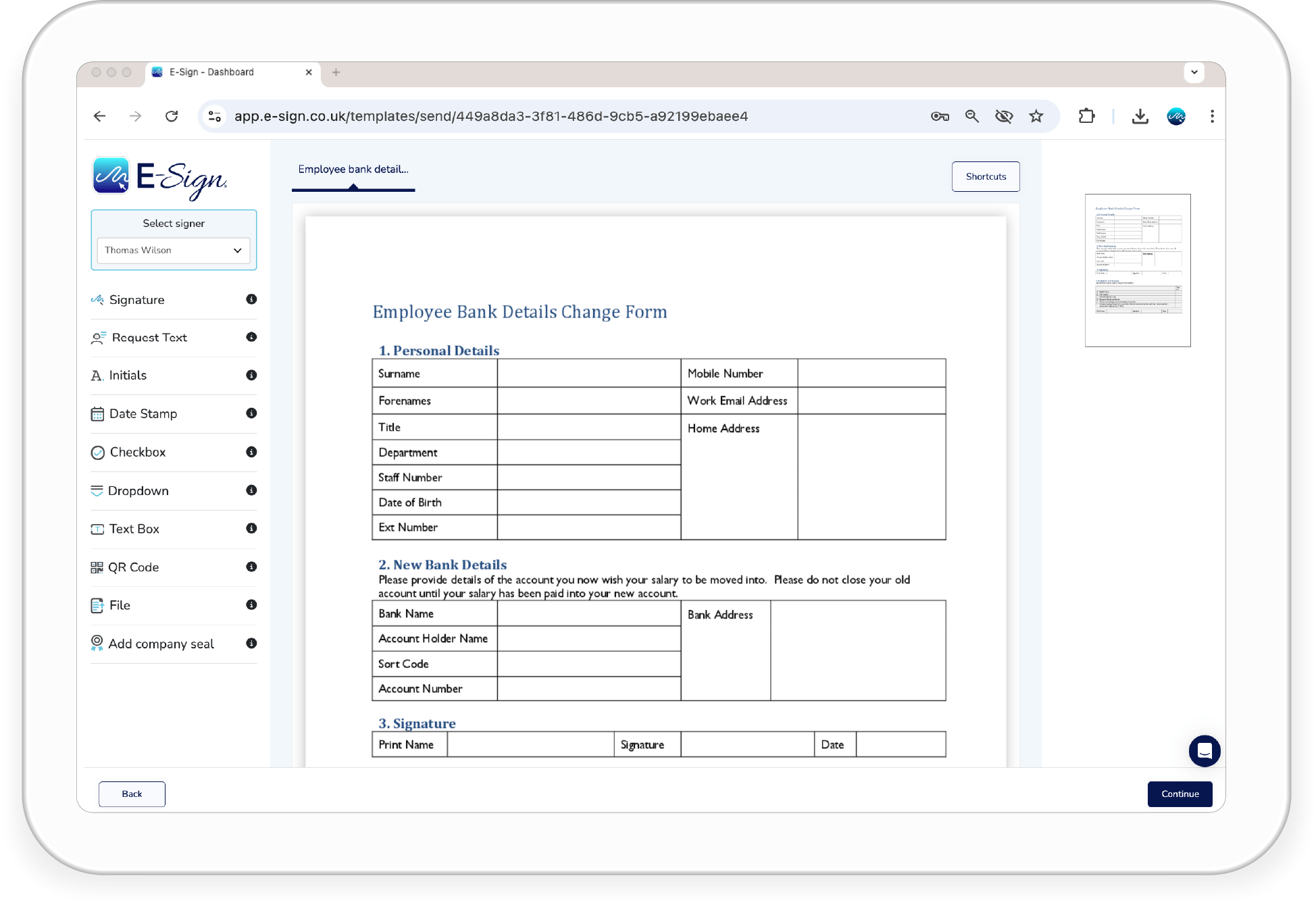
Task: Click the Bank Name label
Action: [405, 614]
